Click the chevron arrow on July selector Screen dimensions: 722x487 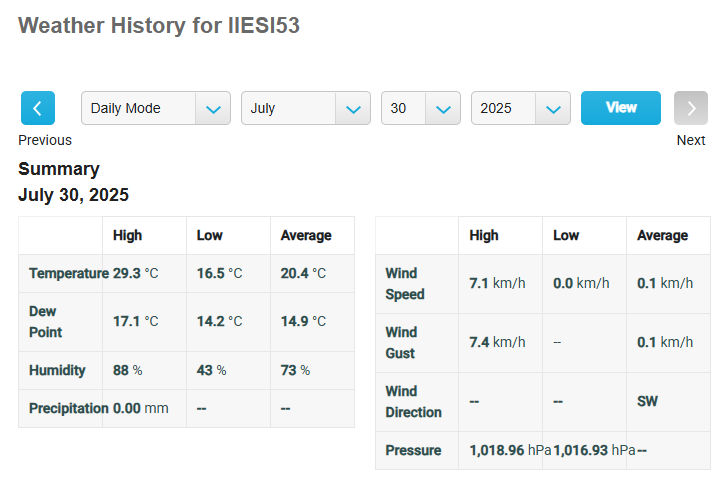click(353, 109)
